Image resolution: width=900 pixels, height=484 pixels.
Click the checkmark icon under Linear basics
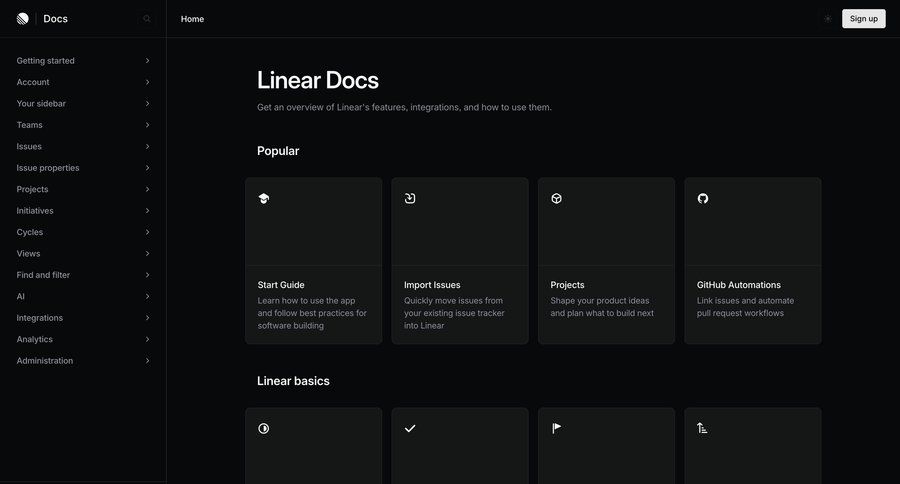point(410,428)
